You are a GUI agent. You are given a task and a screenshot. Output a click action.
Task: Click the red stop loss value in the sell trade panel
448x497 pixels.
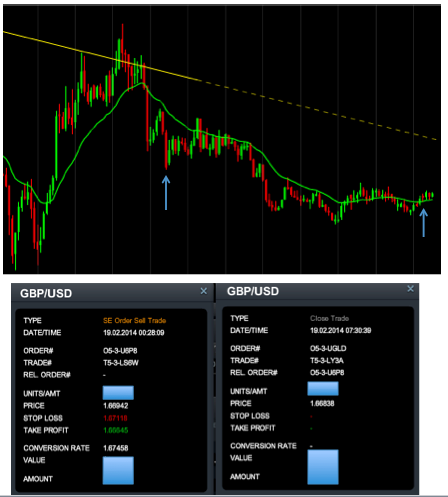[x=115, y=418]
